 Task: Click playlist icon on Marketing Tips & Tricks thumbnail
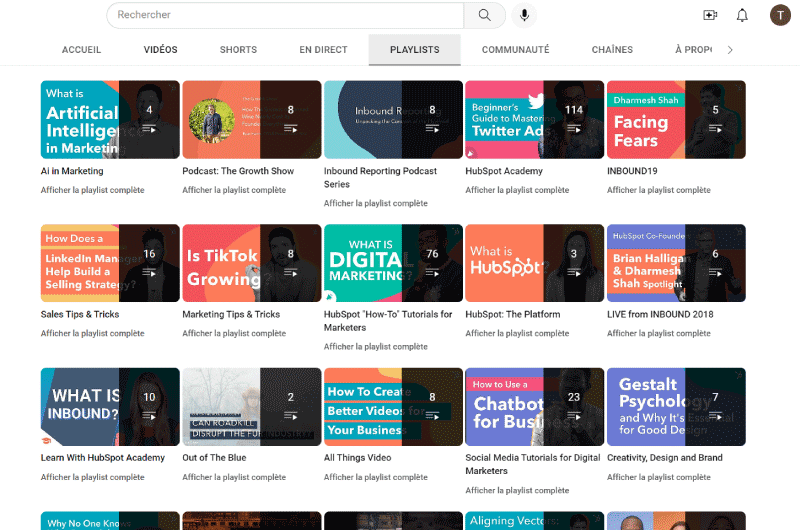290,273
